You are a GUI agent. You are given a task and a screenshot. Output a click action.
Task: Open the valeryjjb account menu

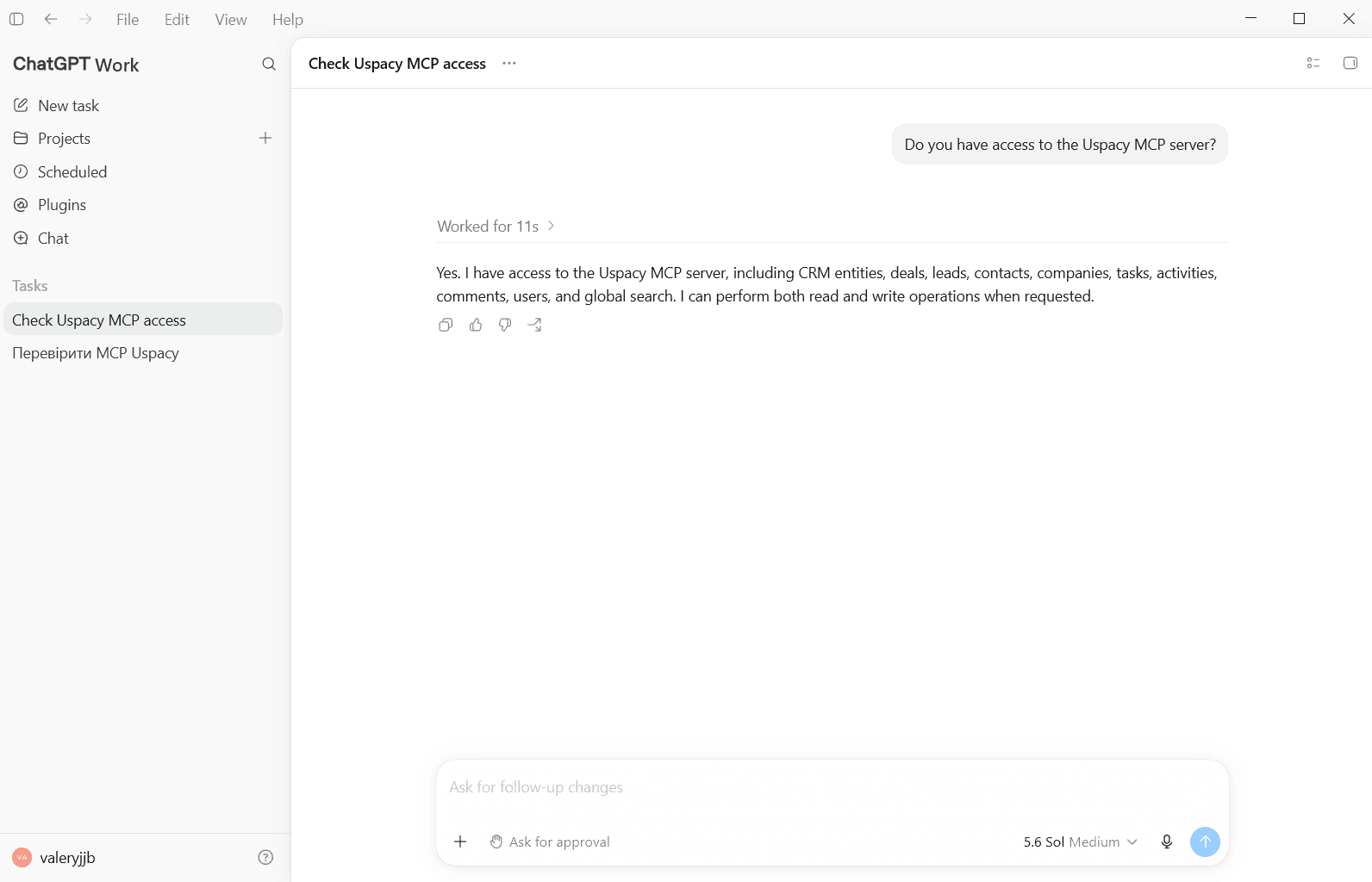54,858
